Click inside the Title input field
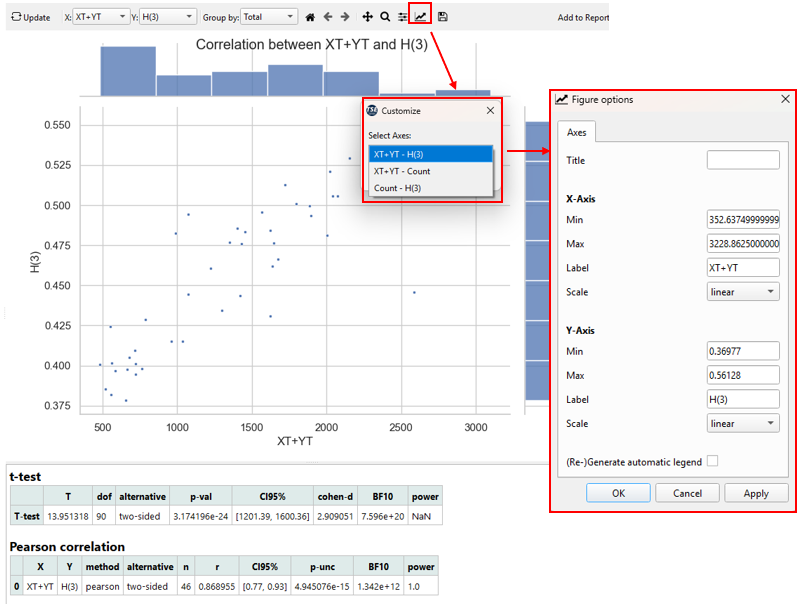Image resolution: width=811 pixels, height=604 pixels. click(x=744, y=159)
